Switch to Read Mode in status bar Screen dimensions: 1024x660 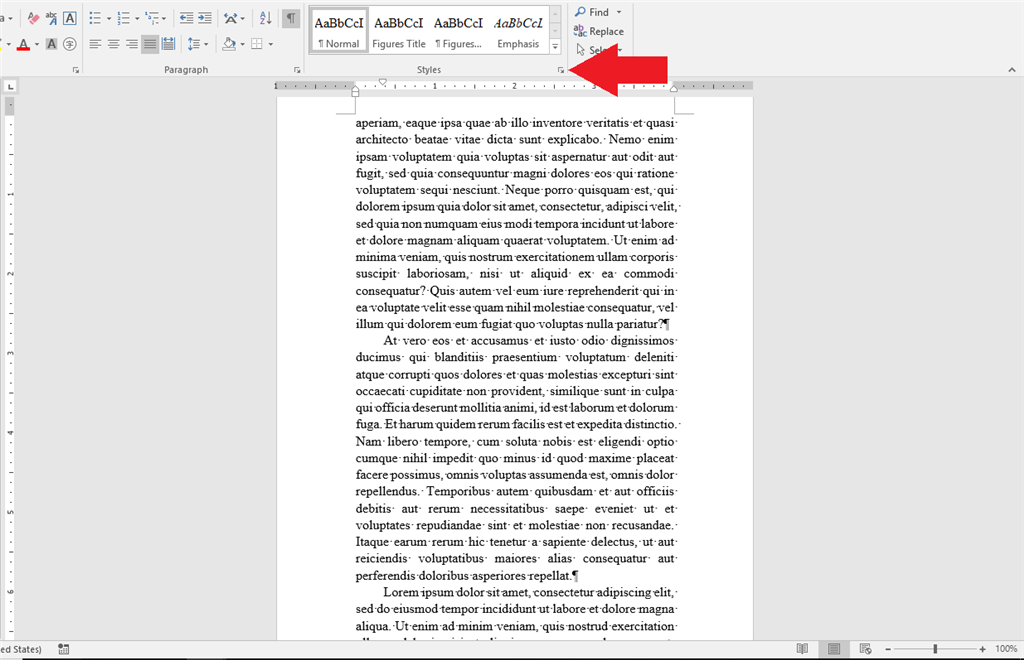802,648
